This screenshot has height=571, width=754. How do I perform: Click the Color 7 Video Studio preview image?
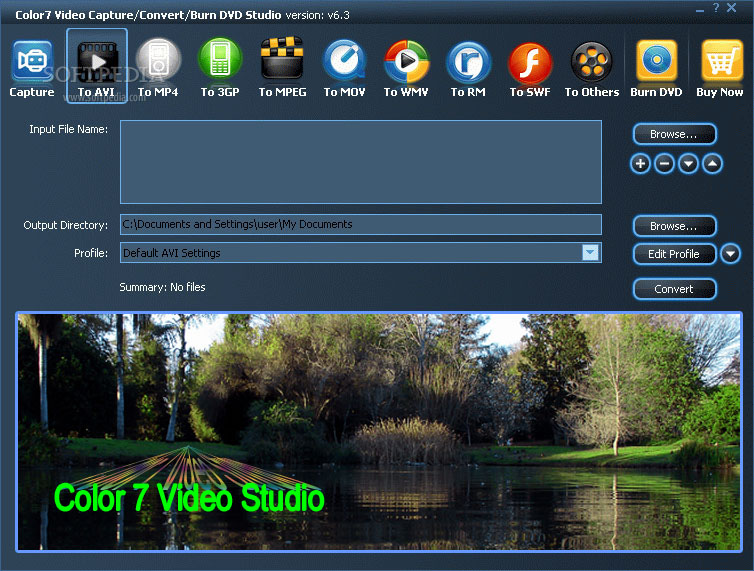[379, 431]
